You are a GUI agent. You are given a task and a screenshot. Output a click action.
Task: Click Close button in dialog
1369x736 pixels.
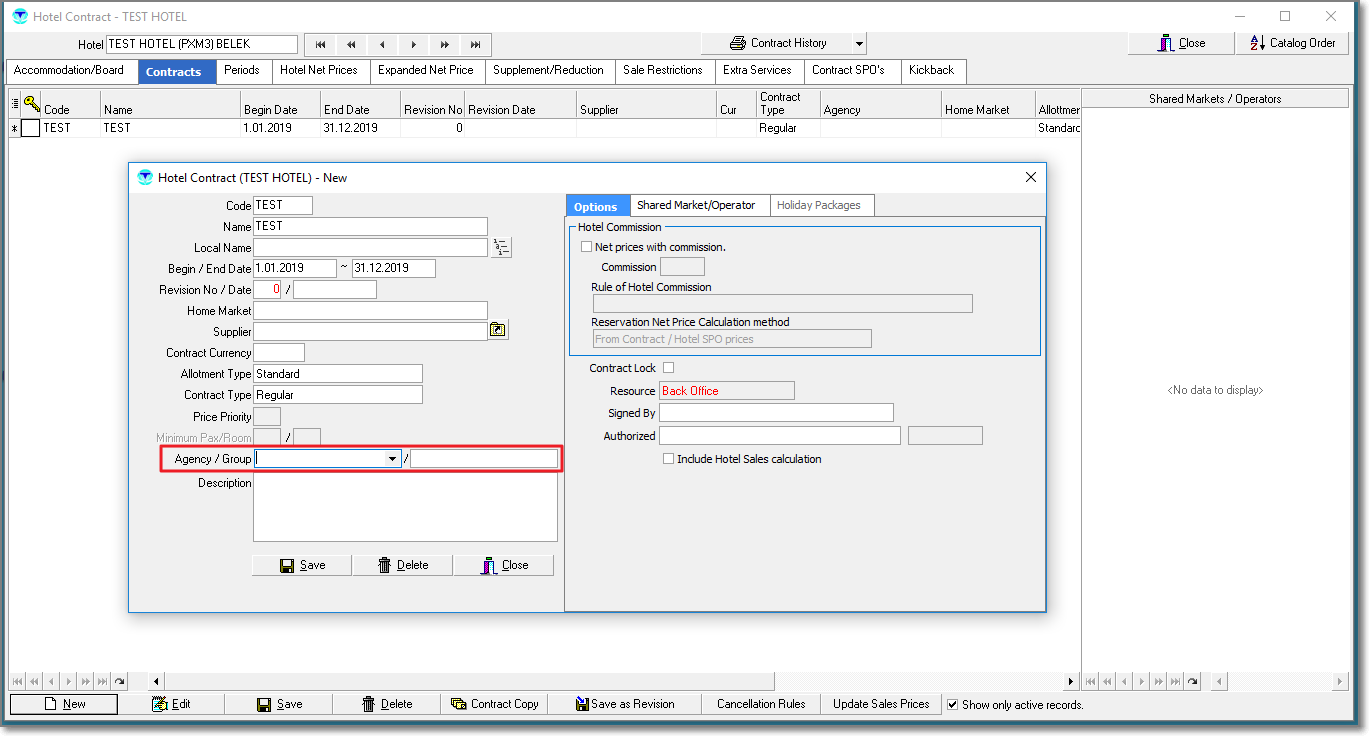coord(504,565)
